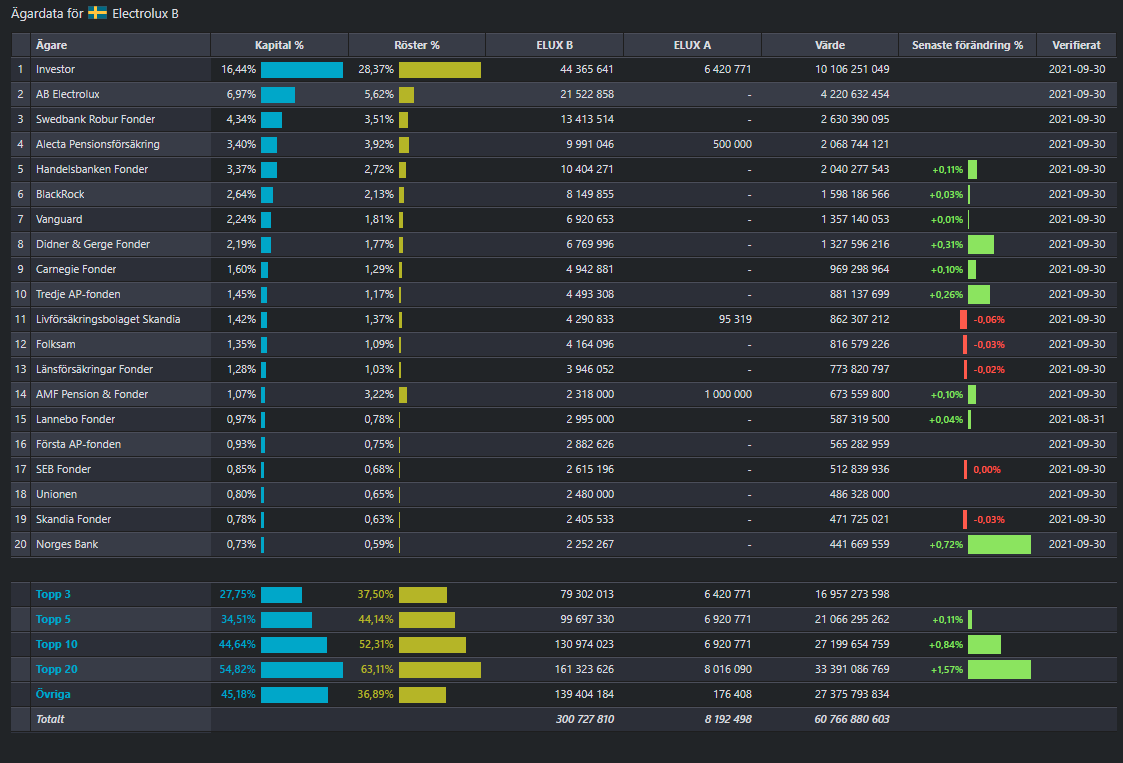Open SEB Fonder owner entry
Screen dimensions: 1123x763
tap(63, 469)
